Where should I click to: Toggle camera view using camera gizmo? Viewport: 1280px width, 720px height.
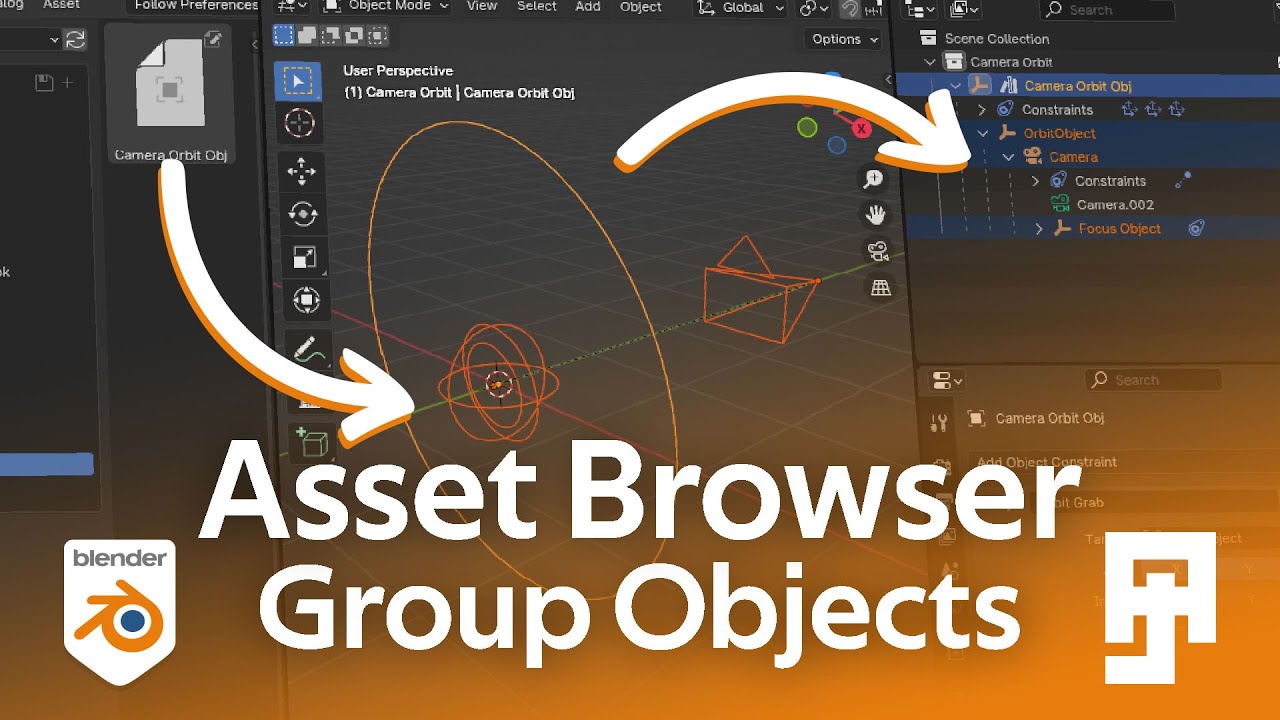[x=879, y=251]
